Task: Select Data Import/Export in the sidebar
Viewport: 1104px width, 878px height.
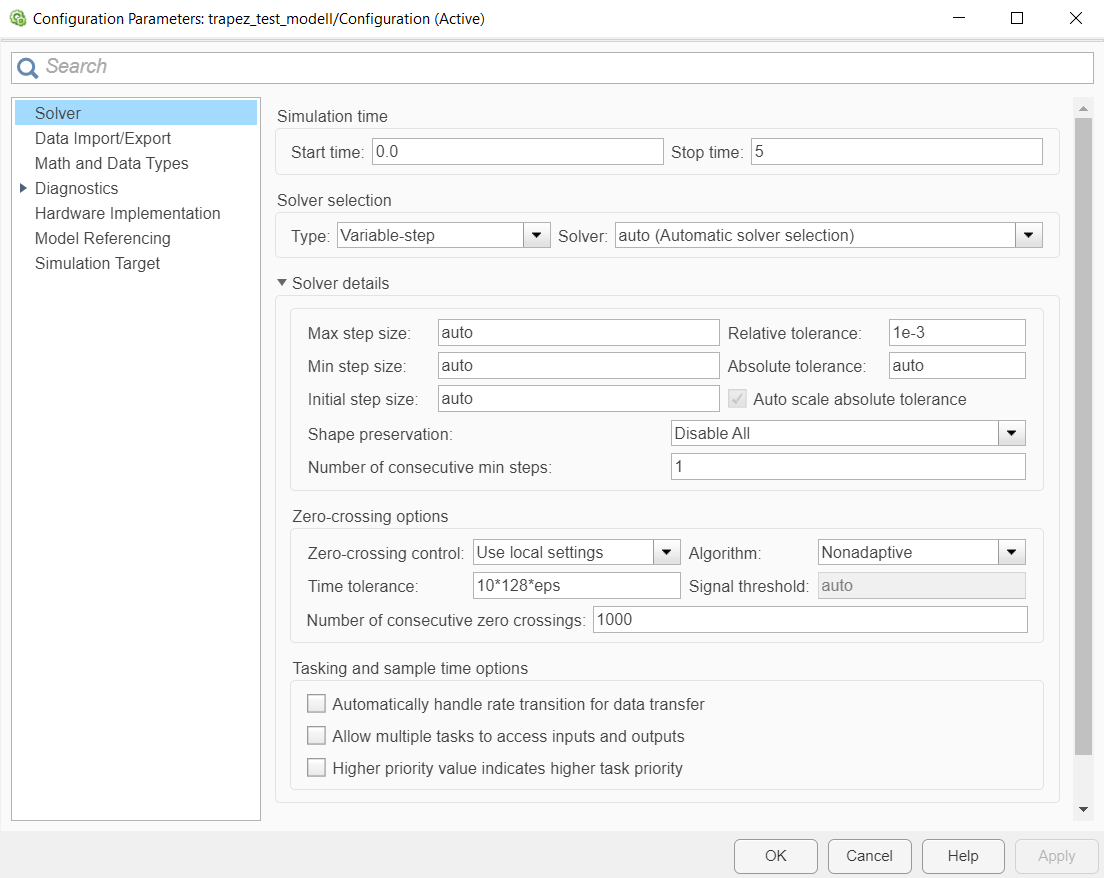Action: tap(102, 138)
